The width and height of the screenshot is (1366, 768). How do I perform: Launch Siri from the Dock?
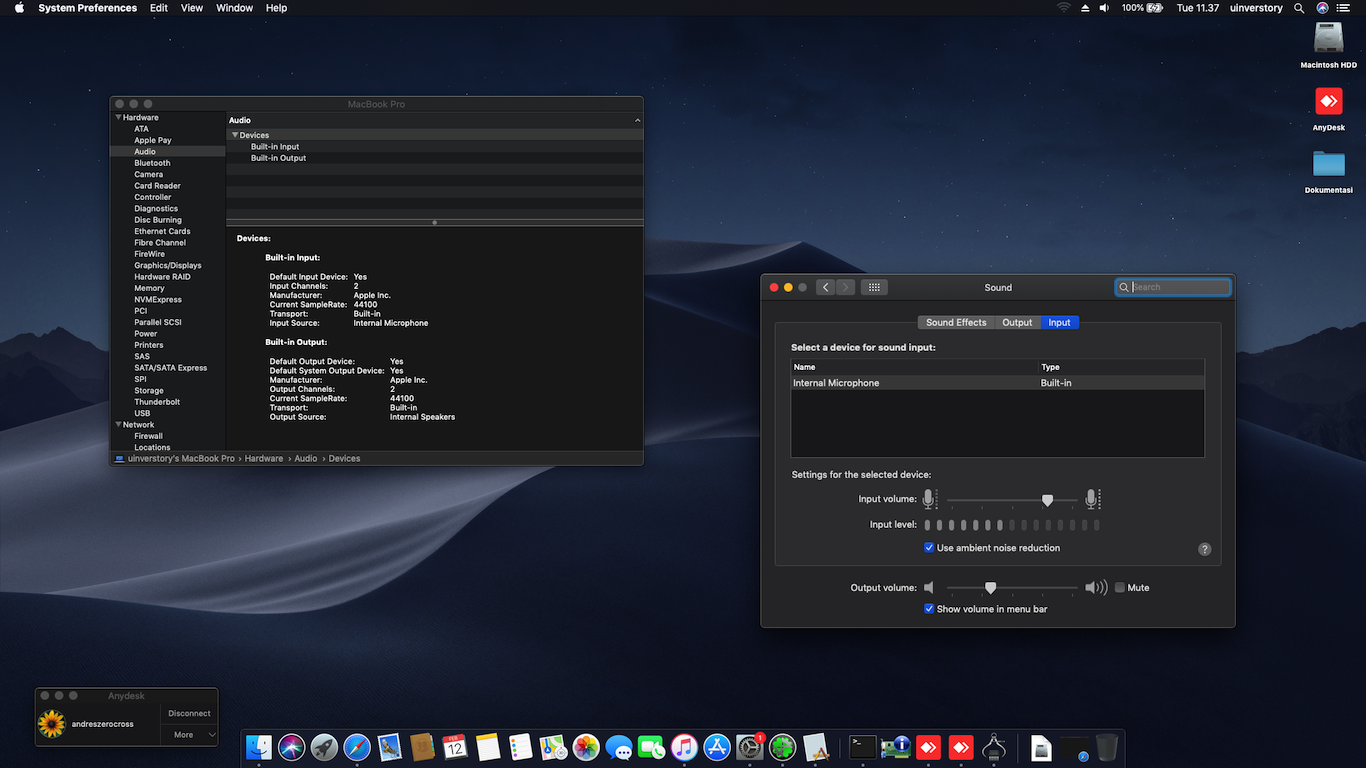[292, 746]
